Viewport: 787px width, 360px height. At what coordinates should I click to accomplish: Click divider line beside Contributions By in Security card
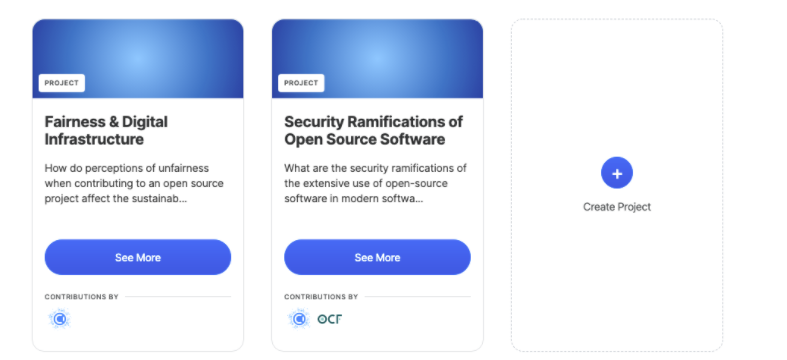(417, 297)
